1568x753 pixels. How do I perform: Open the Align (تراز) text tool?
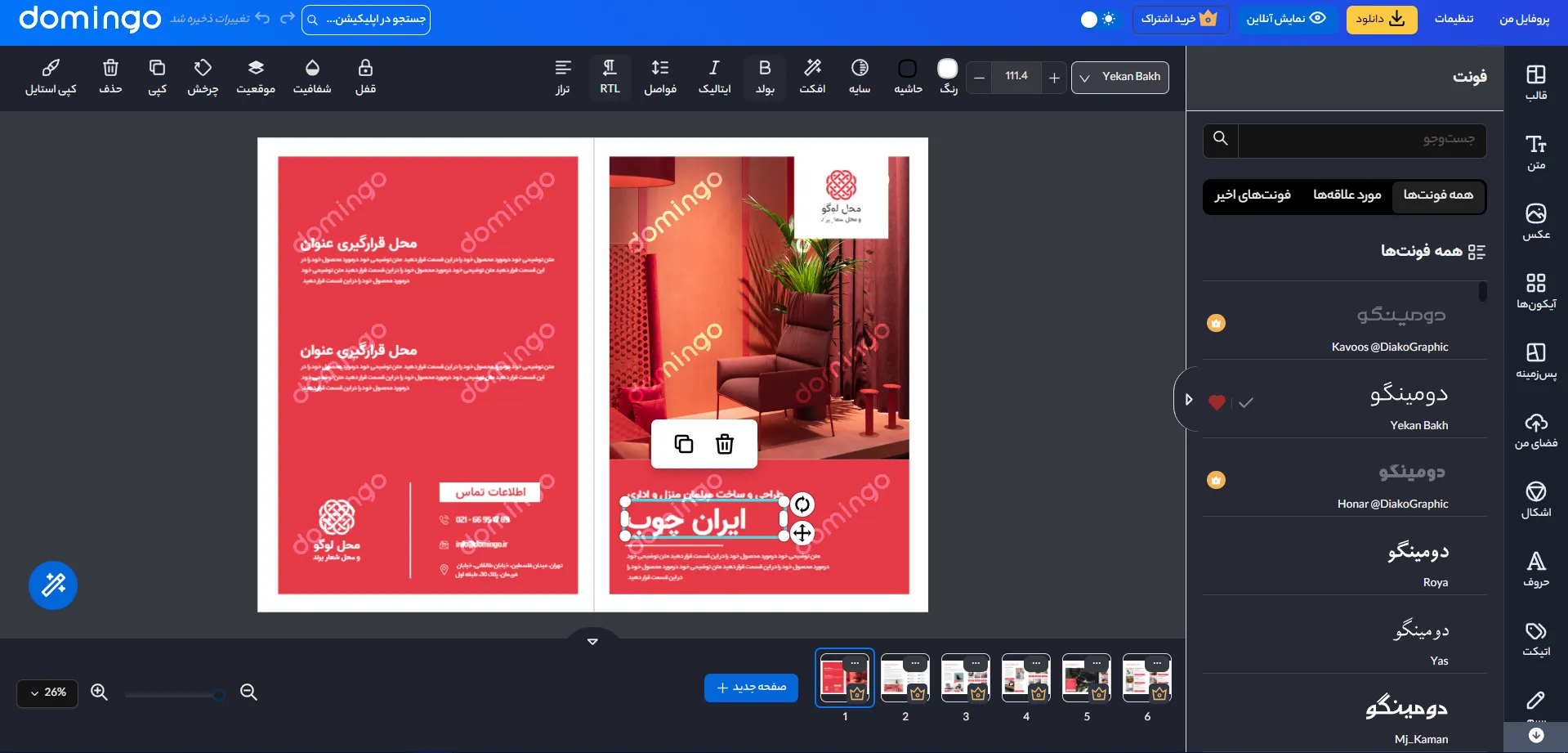pyautogui.click(x=563, y=77)
